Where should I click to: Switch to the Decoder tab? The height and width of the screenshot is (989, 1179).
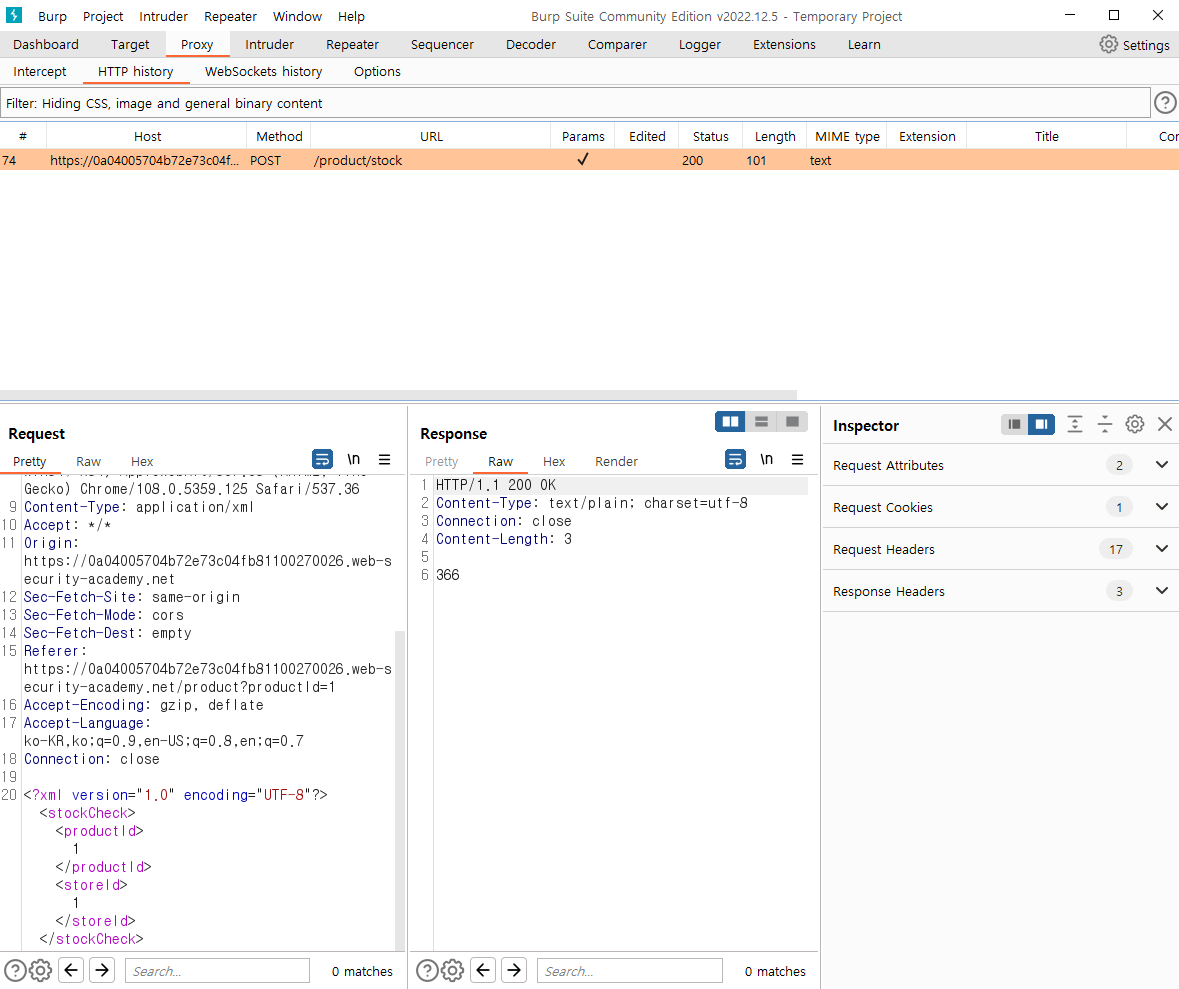point(531,44)
